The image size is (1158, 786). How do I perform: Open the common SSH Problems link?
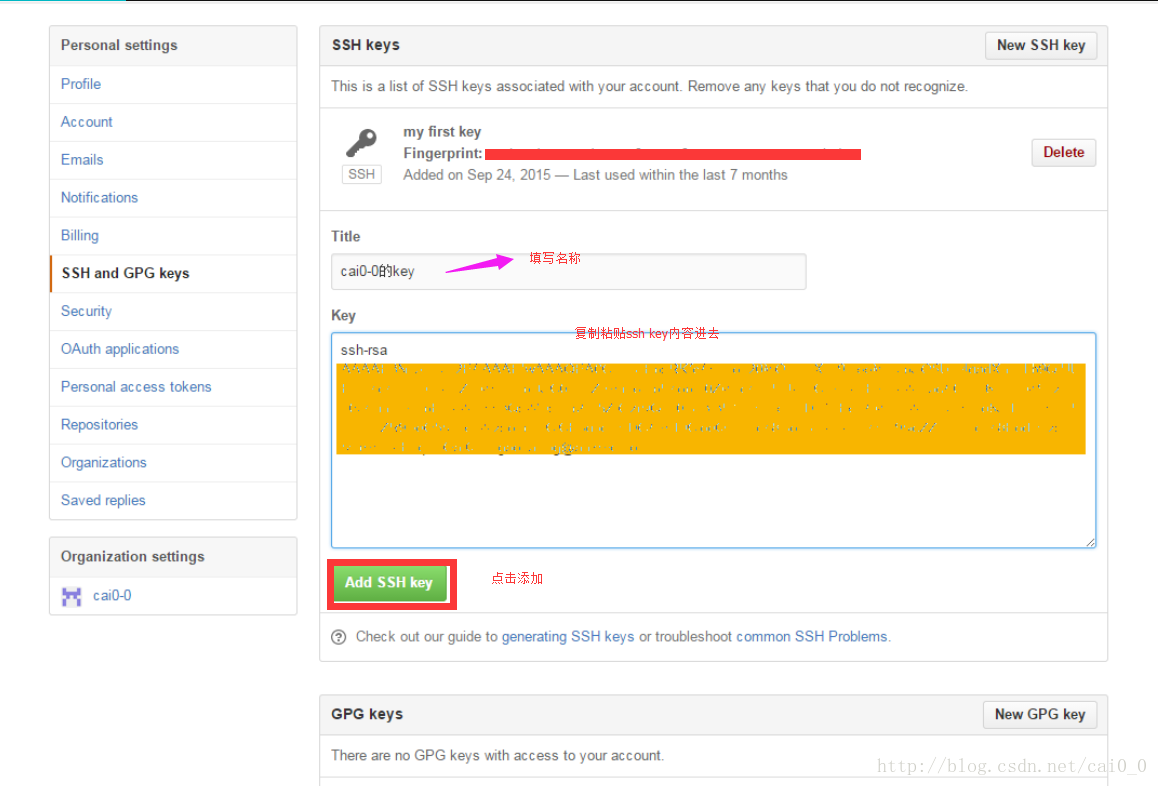812,637
